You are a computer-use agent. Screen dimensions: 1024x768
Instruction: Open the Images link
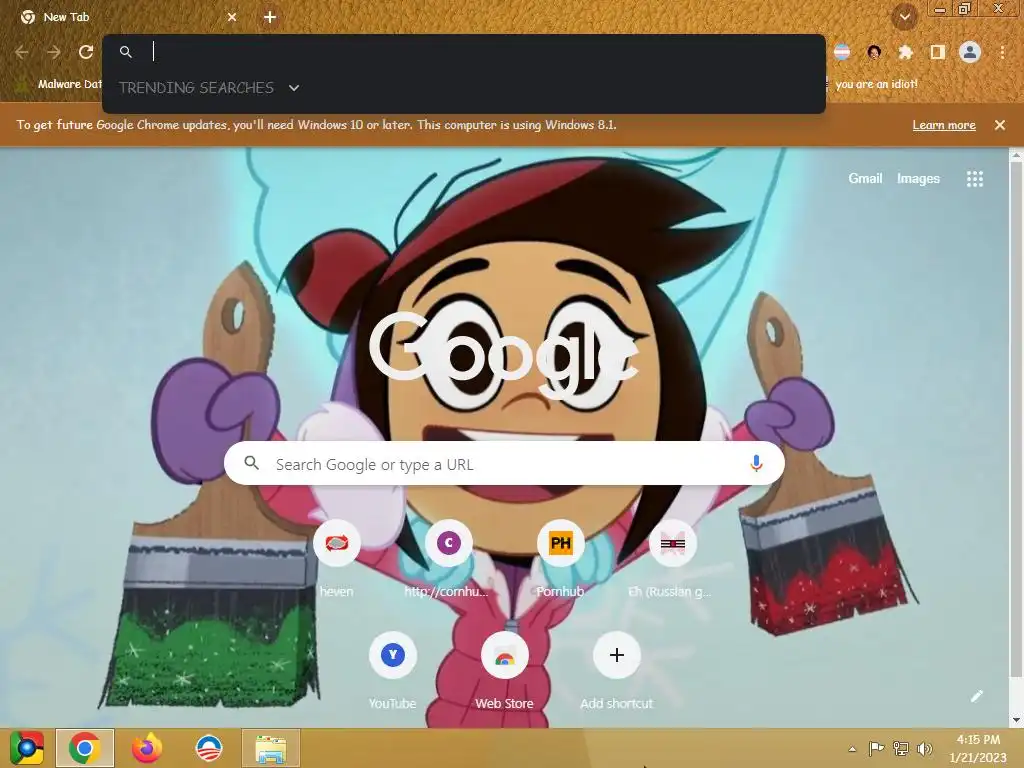point(918,178)
